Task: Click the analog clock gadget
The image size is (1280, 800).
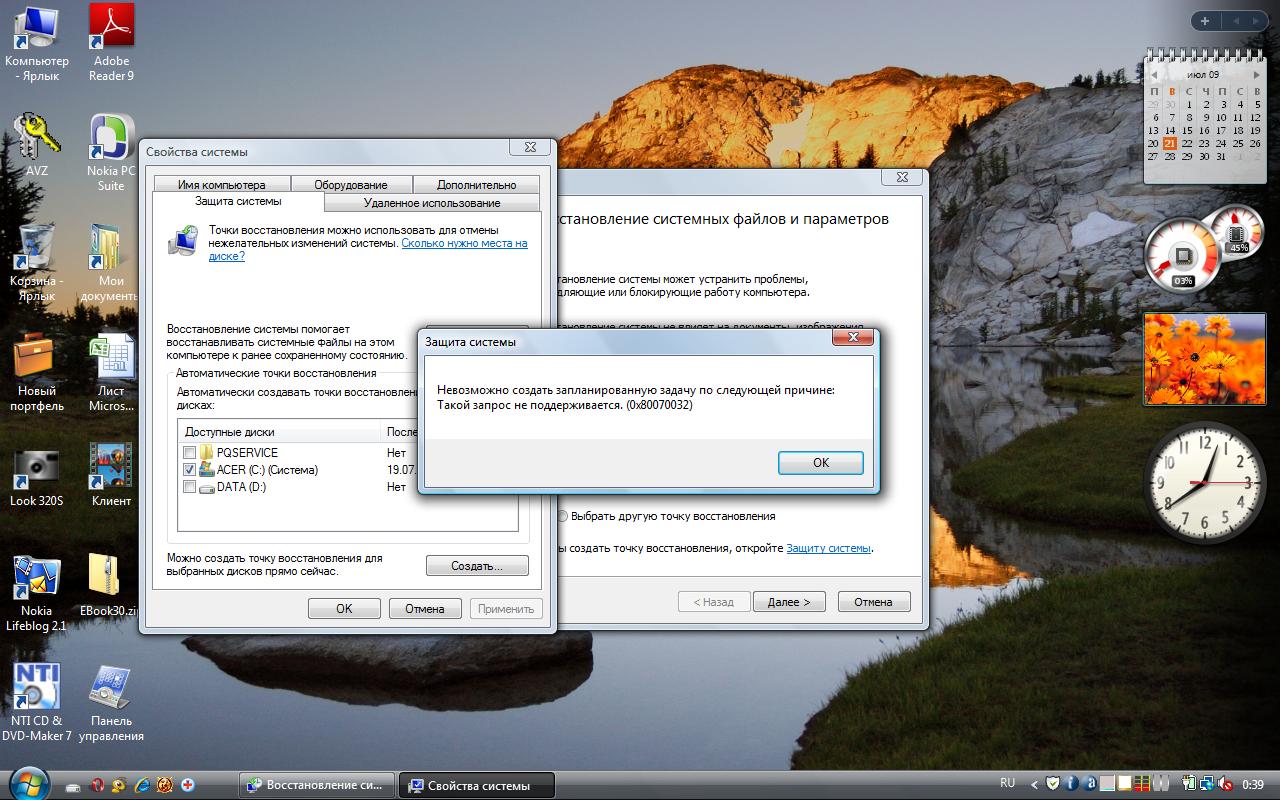Action: (1206, 482)
